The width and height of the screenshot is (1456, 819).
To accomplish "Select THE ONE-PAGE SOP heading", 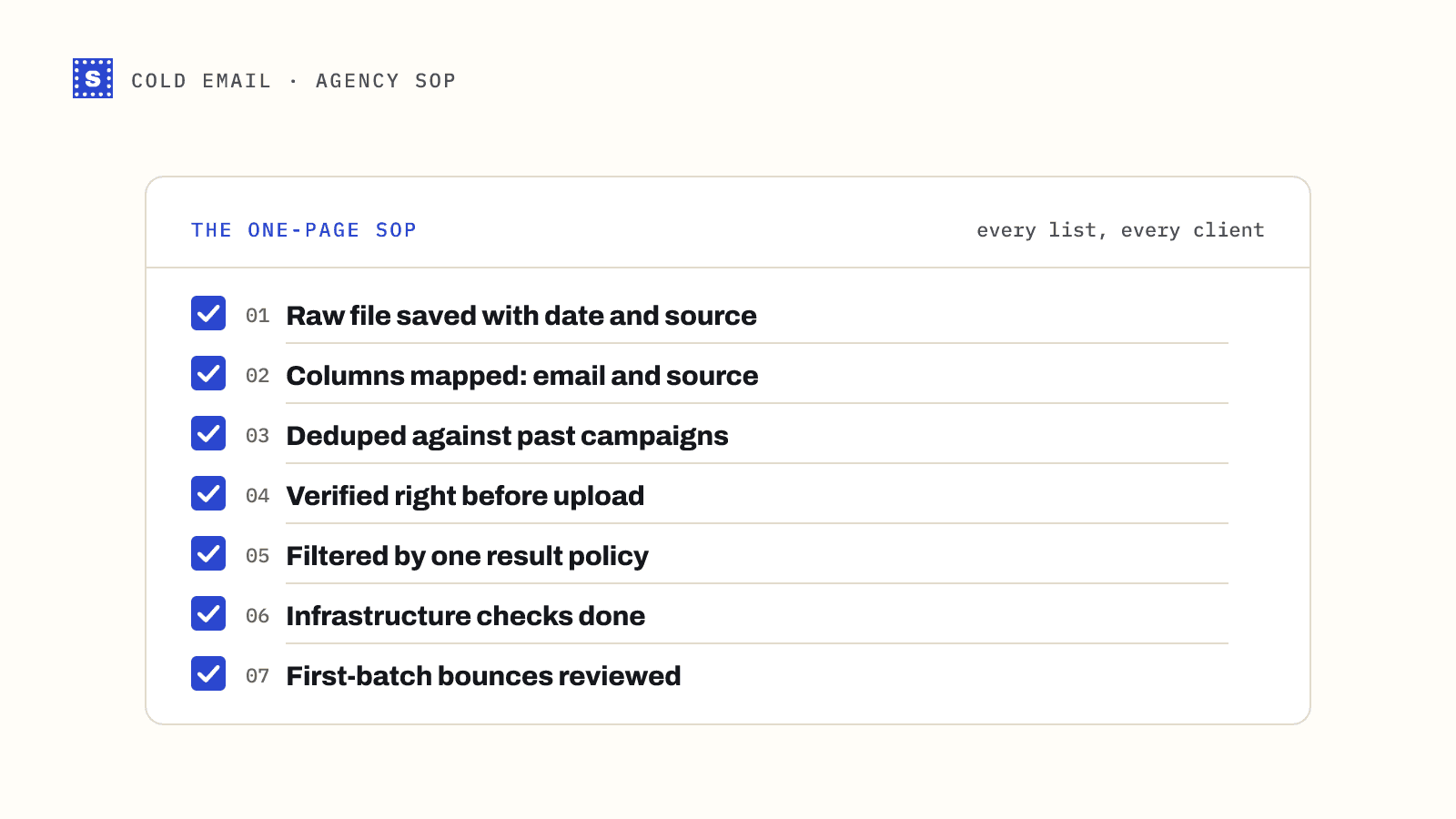I will click(304, 230).
